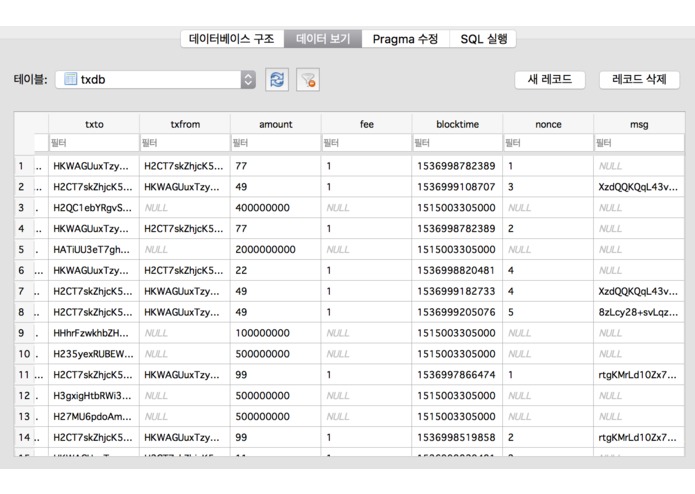Select blocktime cell 1536998519858
The image size is (695, 494).
tap(457, 437)
